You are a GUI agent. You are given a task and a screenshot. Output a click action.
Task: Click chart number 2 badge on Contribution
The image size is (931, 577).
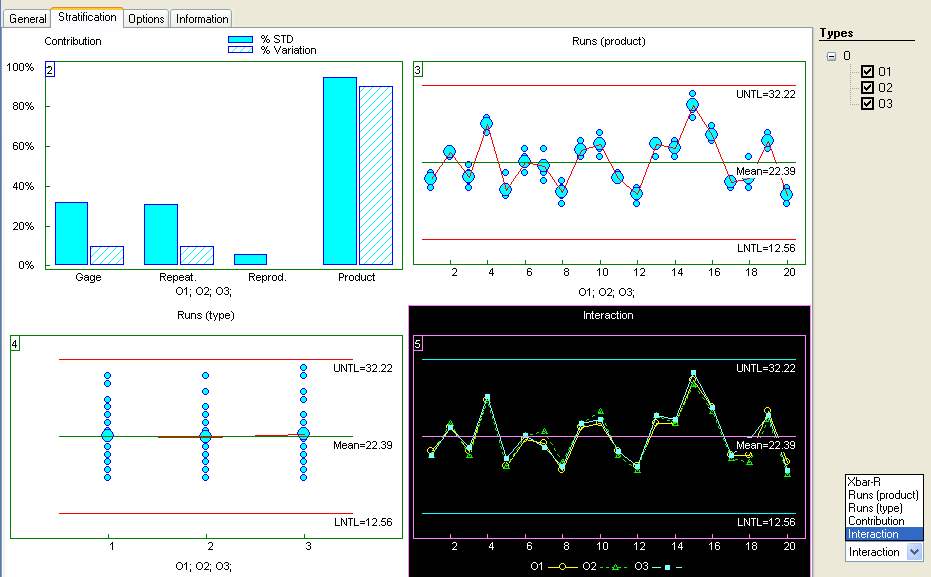pos(50,69)
